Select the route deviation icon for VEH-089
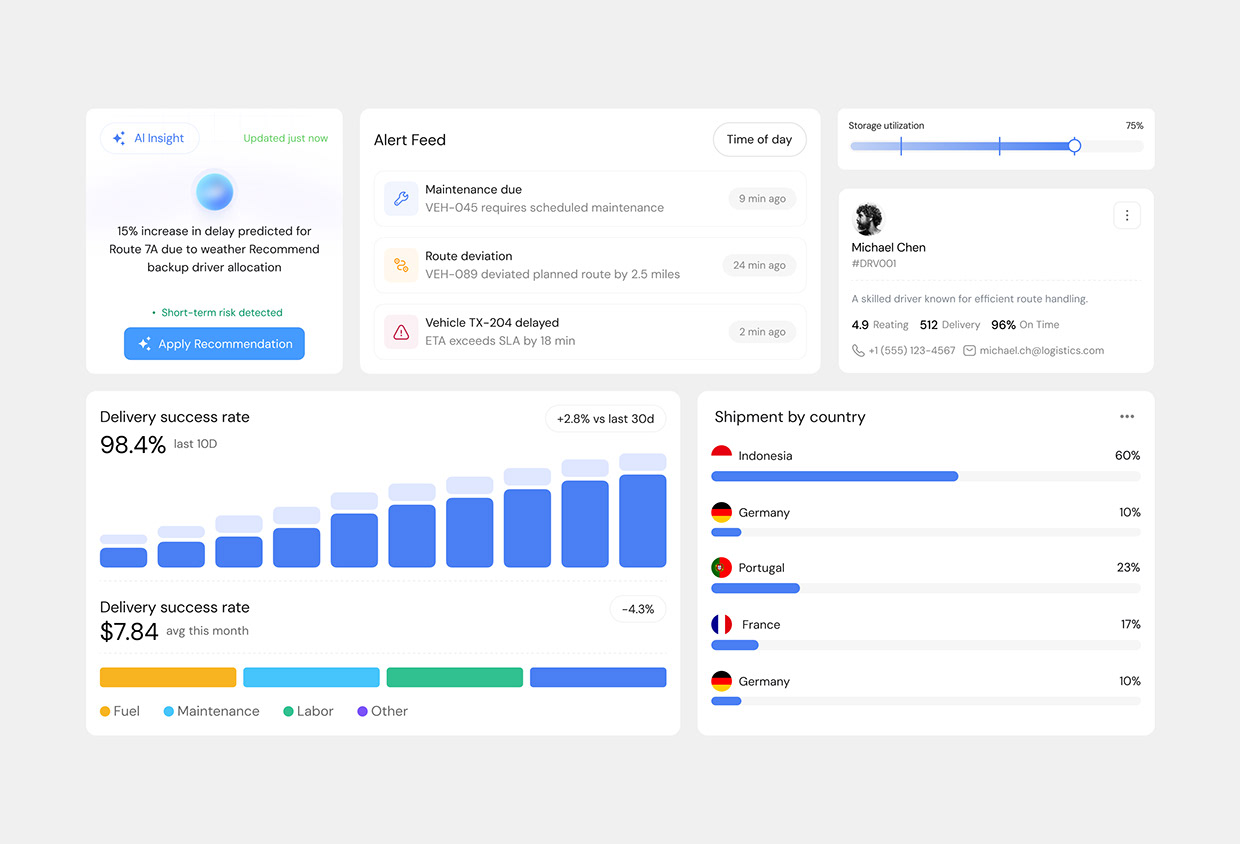The image size is (1240, 844). point(401,265)
